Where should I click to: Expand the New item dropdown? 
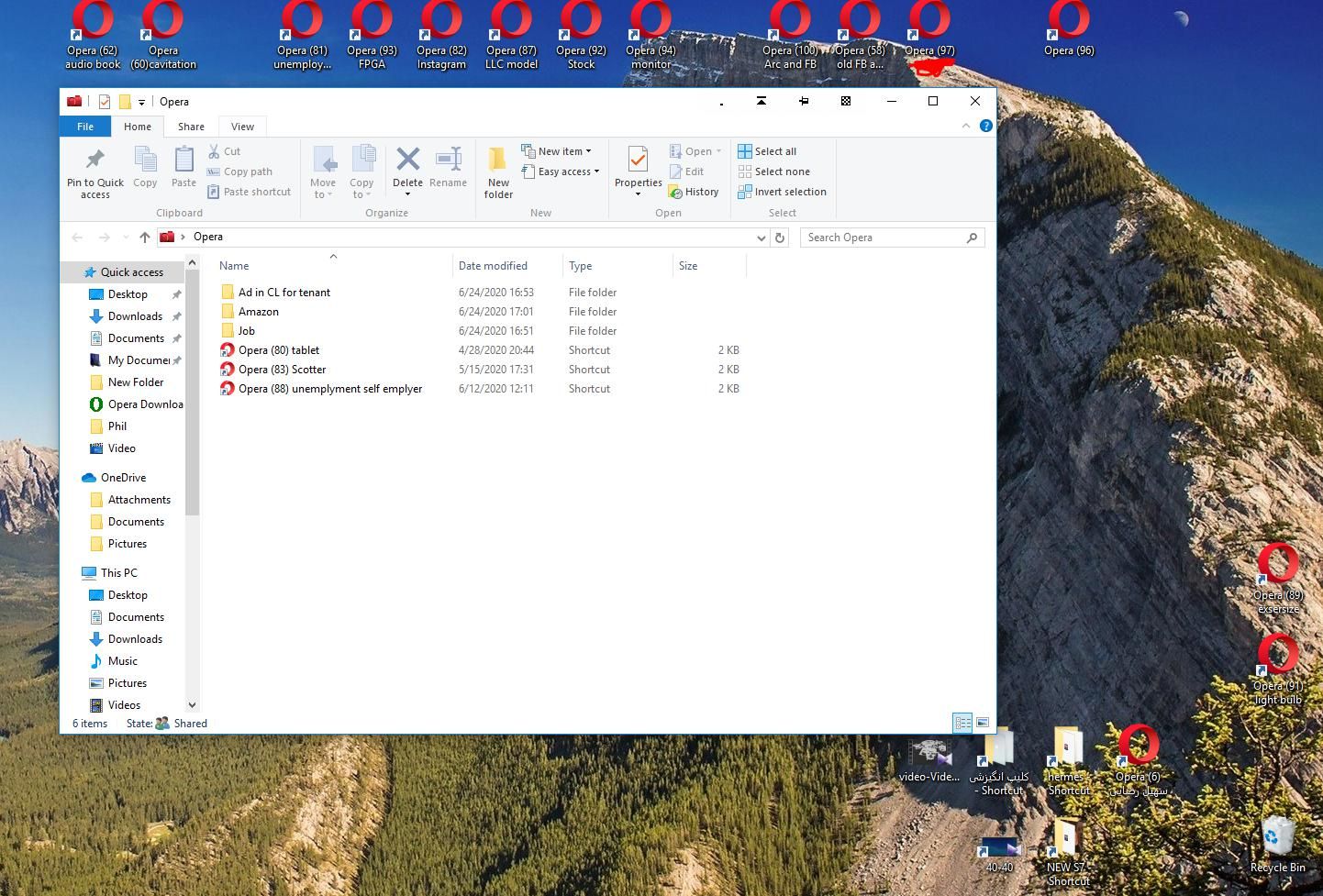pyautogui.click(x=557, y=151)
